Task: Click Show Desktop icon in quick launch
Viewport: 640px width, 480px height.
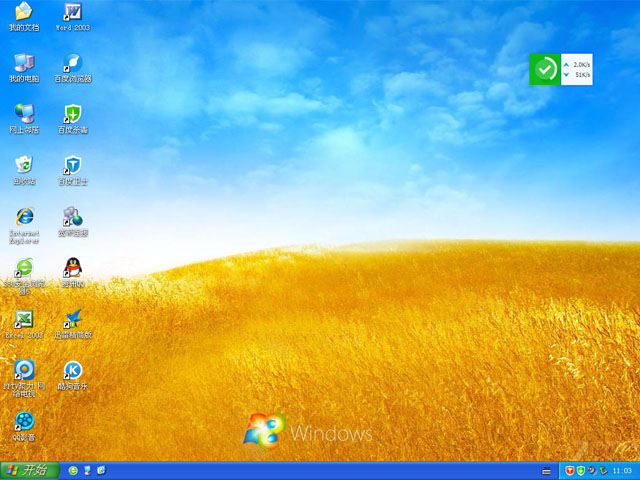Action: click(87, 471)
